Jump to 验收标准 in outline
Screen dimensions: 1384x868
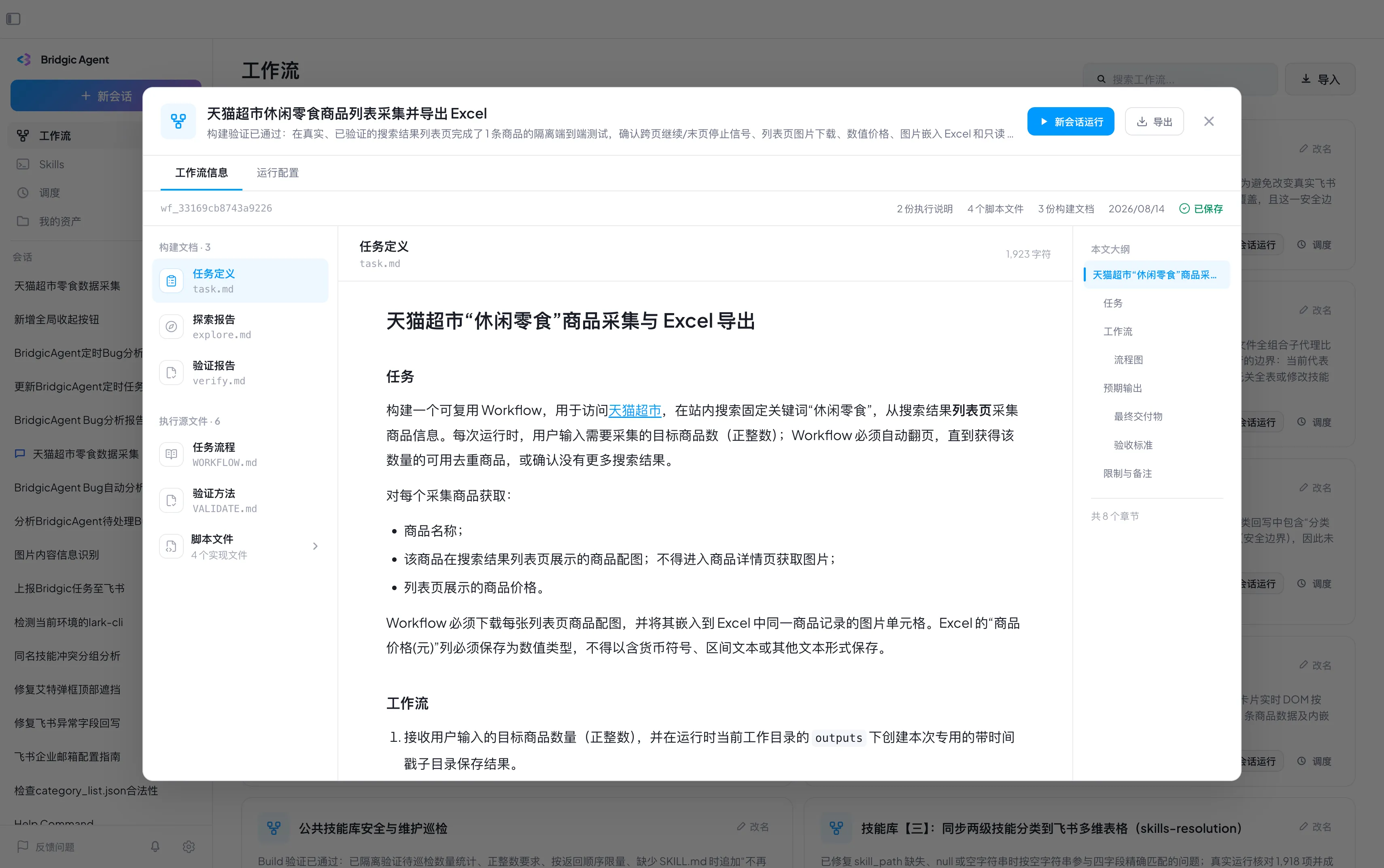click(x=1132, y=445)
